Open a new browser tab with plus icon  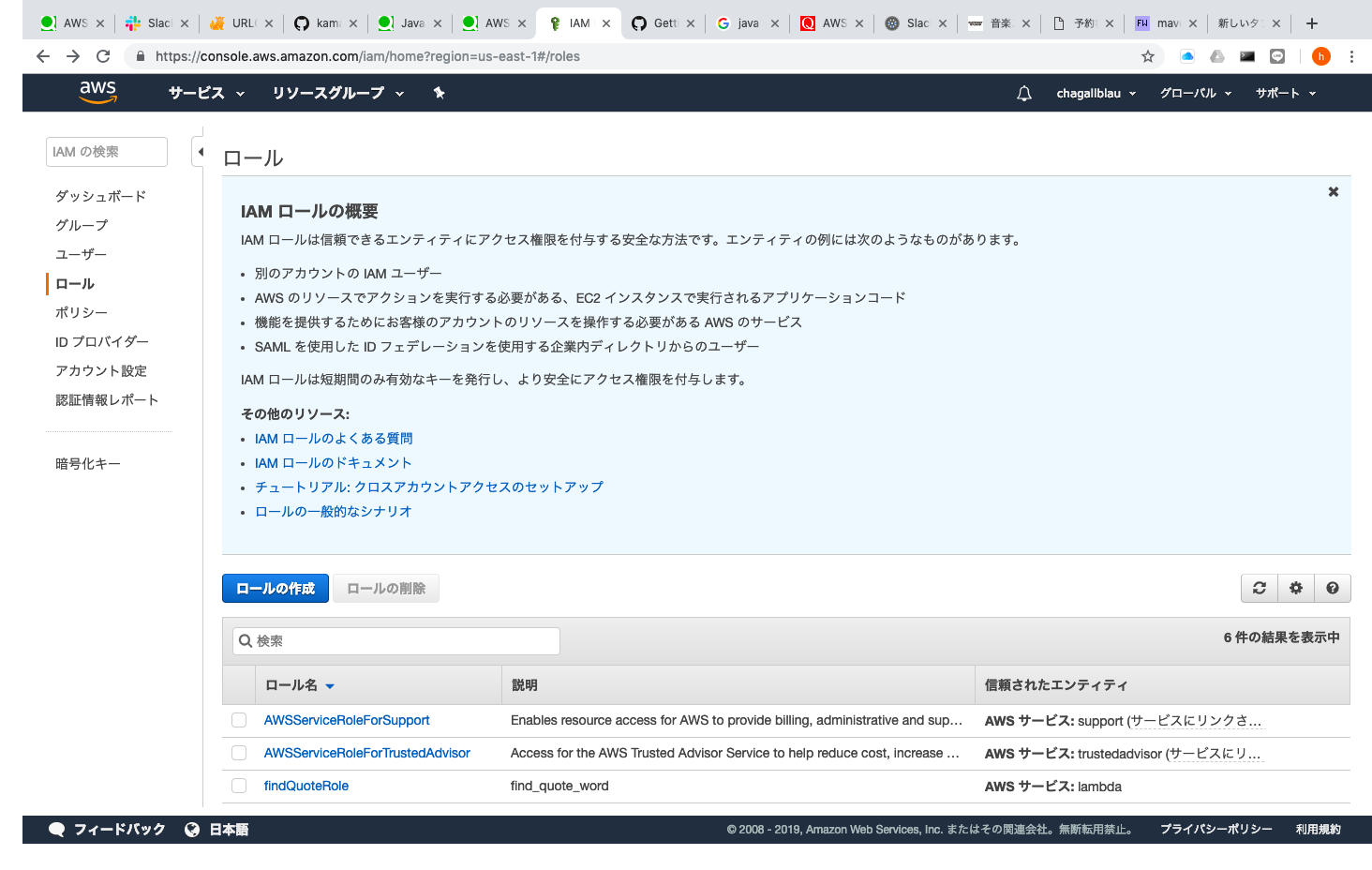coord(1312,23)
